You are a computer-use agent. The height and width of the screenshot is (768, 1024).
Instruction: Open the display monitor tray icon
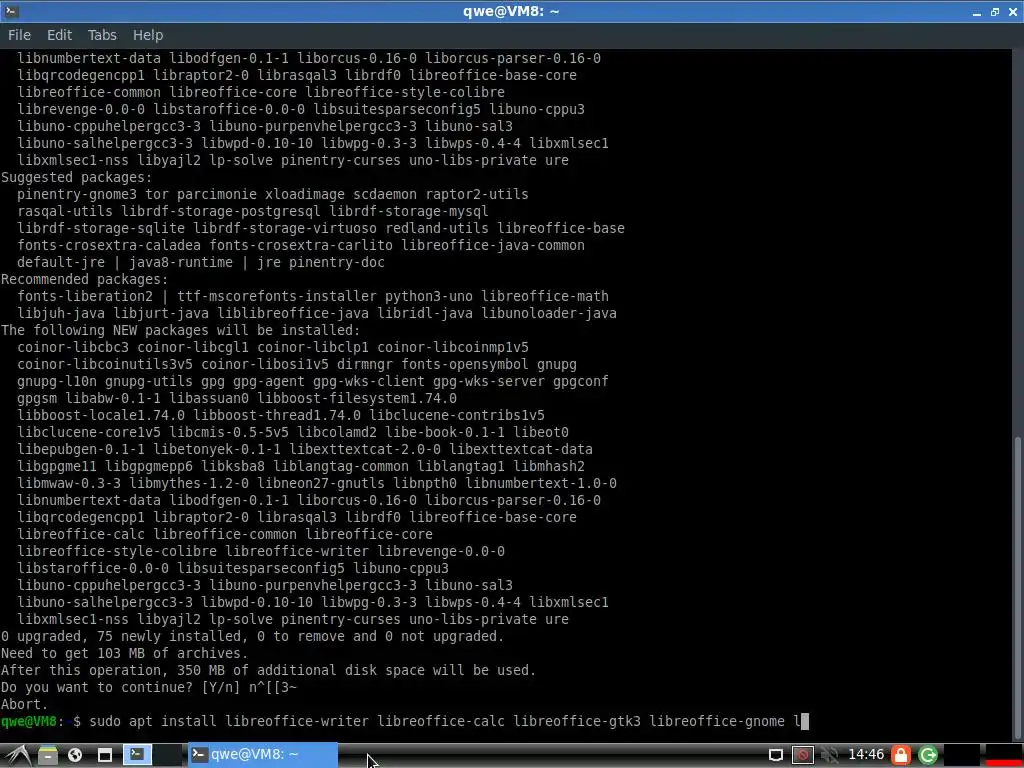[775, 755]
